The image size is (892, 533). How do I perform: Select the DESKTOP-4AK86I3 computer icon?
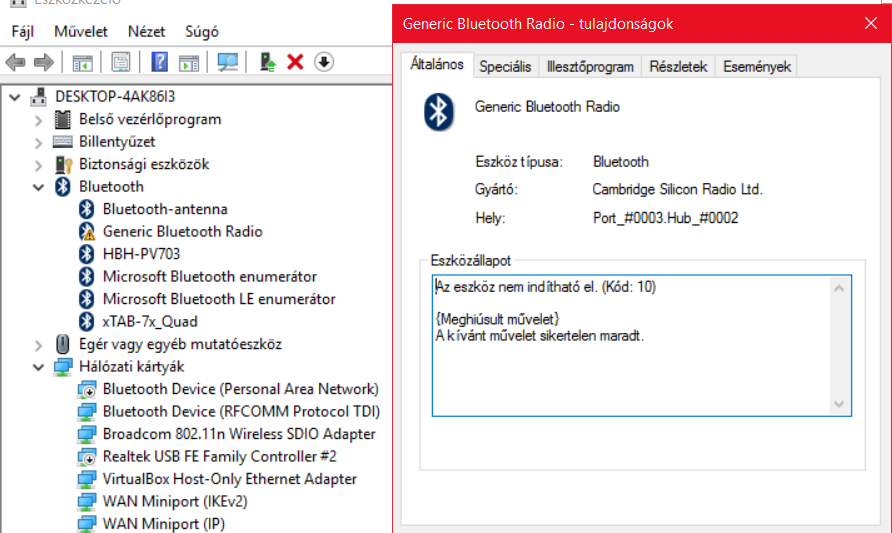[x=38, y=96]
